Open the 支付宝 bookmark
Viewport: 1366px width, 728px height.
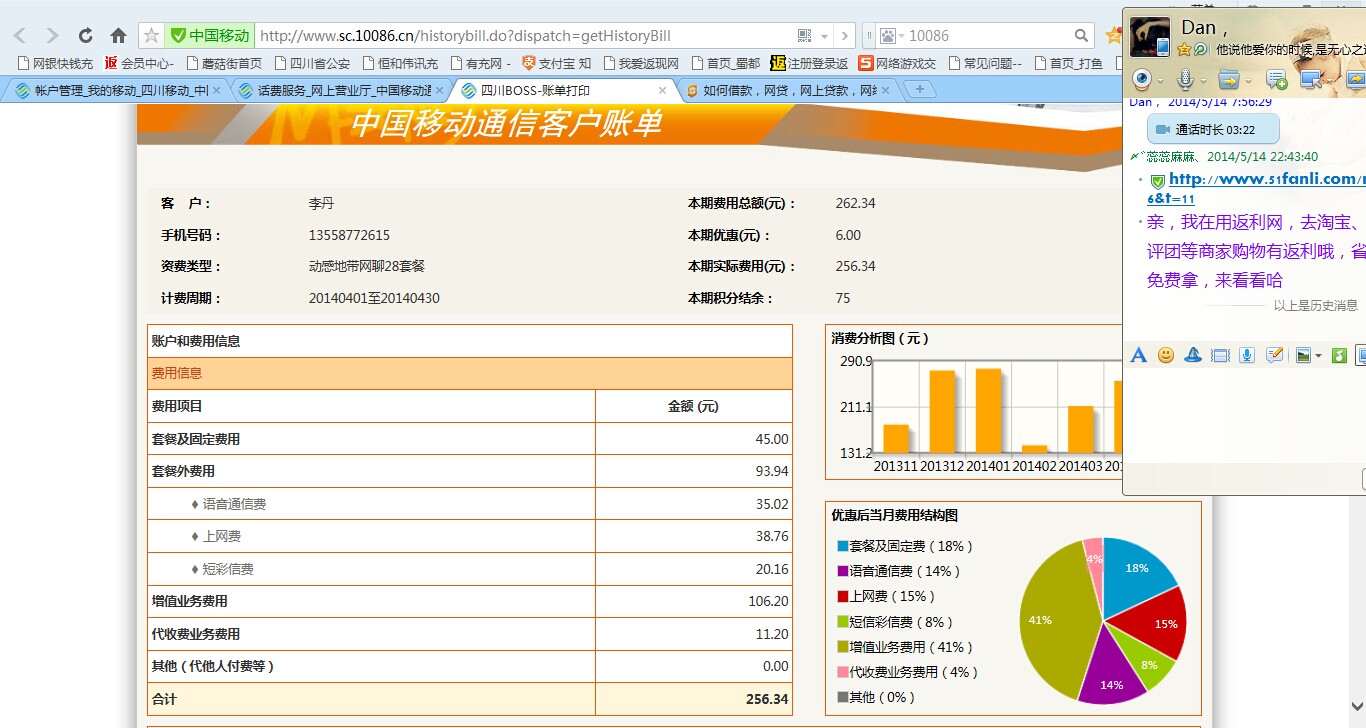556,63
